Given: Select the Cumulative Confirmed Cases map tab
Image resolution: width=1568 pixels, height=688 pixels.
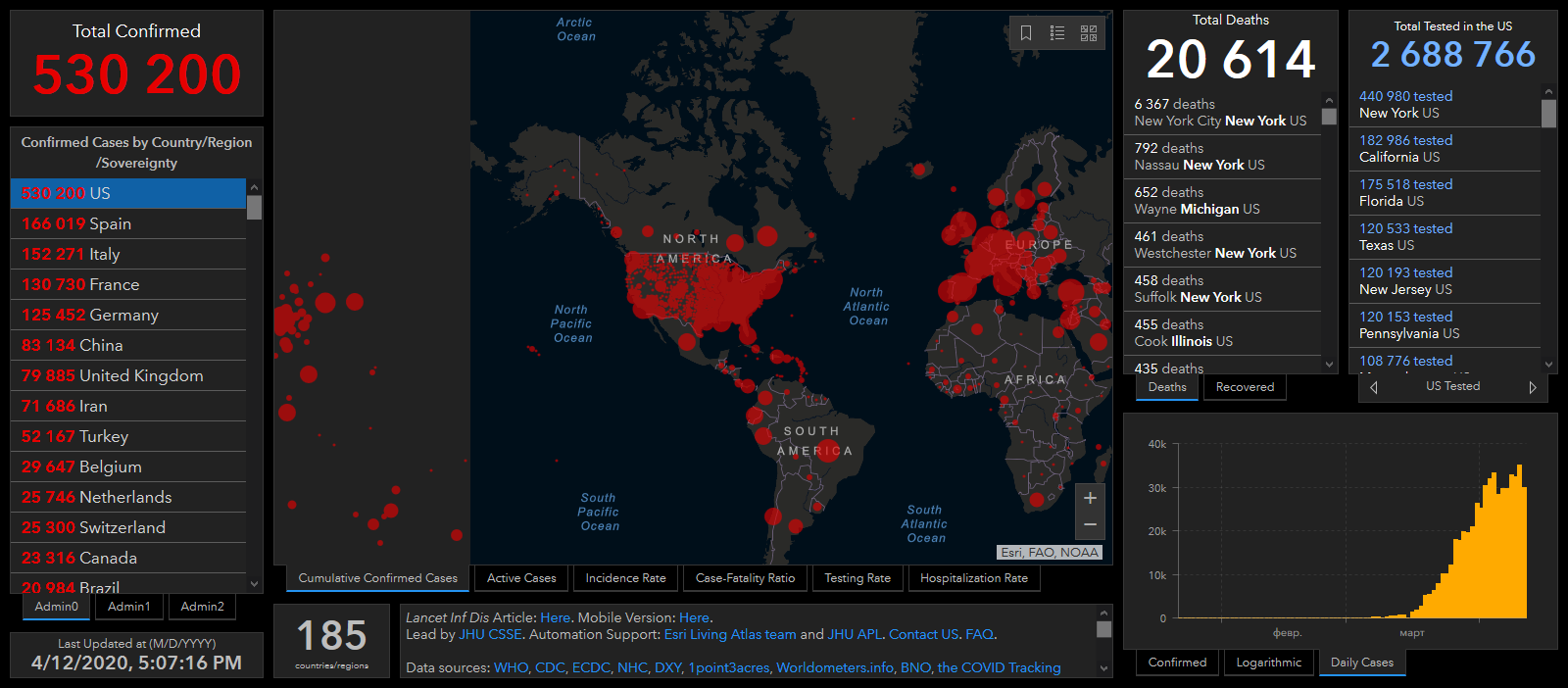Looking at the screenshot, I should pos(378,578).
